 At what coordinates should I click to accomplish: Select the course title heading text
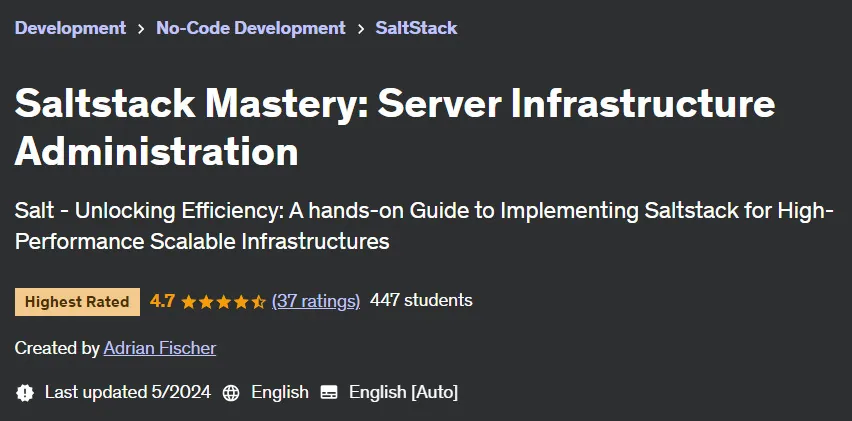click(x=394, y=127)
